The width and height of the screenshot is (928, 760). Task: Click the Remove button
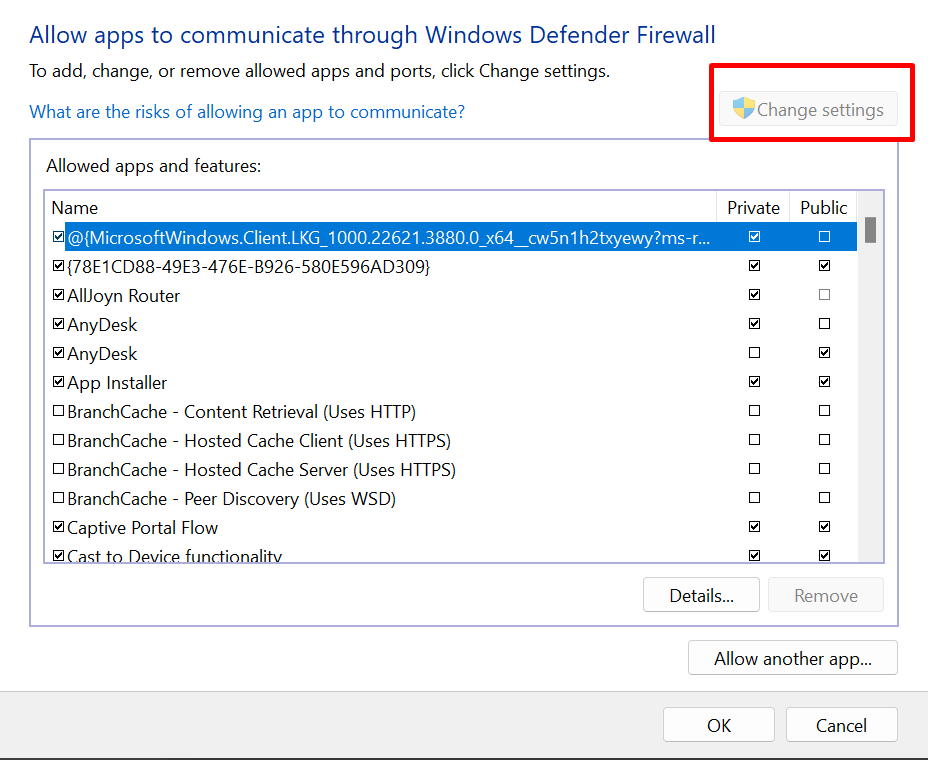coord(825,596)
